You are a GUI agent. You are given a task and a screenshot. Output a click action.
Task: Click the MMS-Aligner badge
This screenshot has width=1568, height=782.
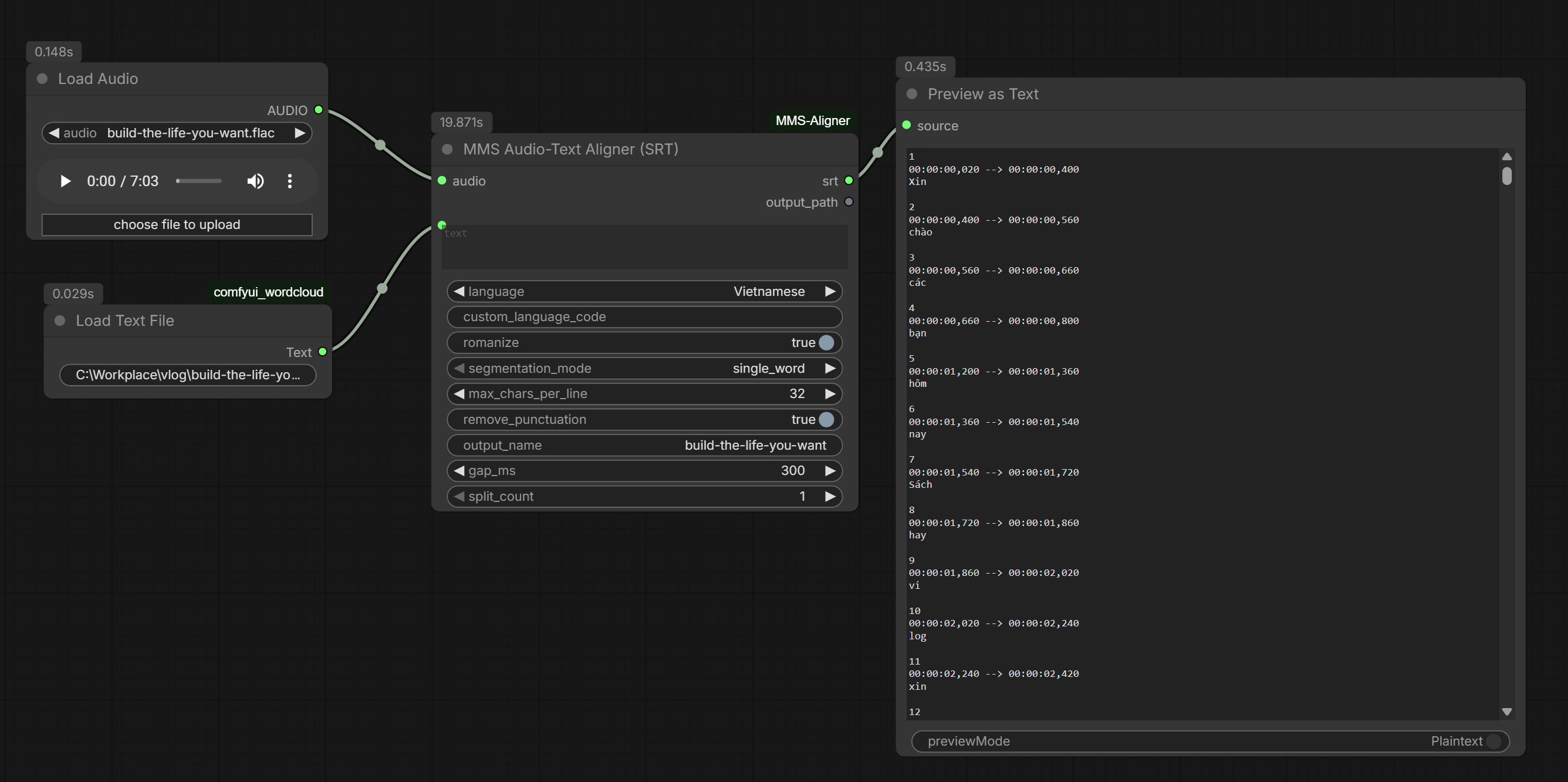point(813,120)
